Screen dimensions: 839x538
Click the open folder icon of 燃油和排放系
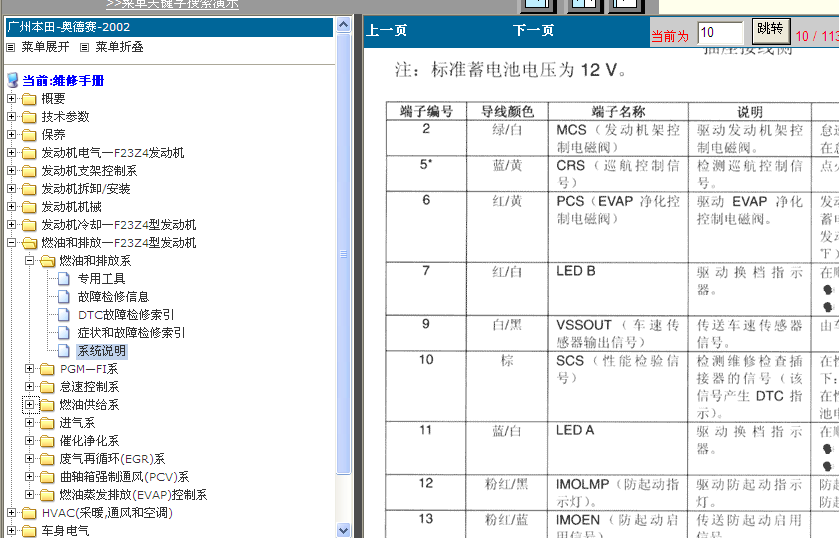click(48, 261)
